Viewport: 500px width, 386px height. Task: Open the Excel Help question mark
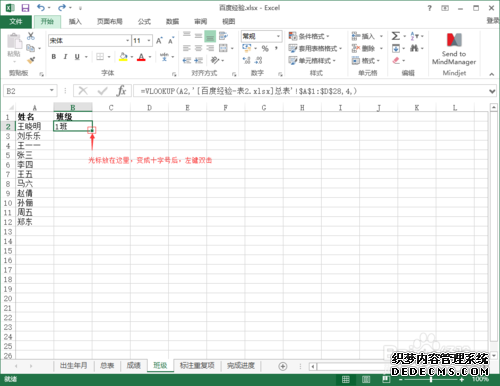[x=429, y=8]
